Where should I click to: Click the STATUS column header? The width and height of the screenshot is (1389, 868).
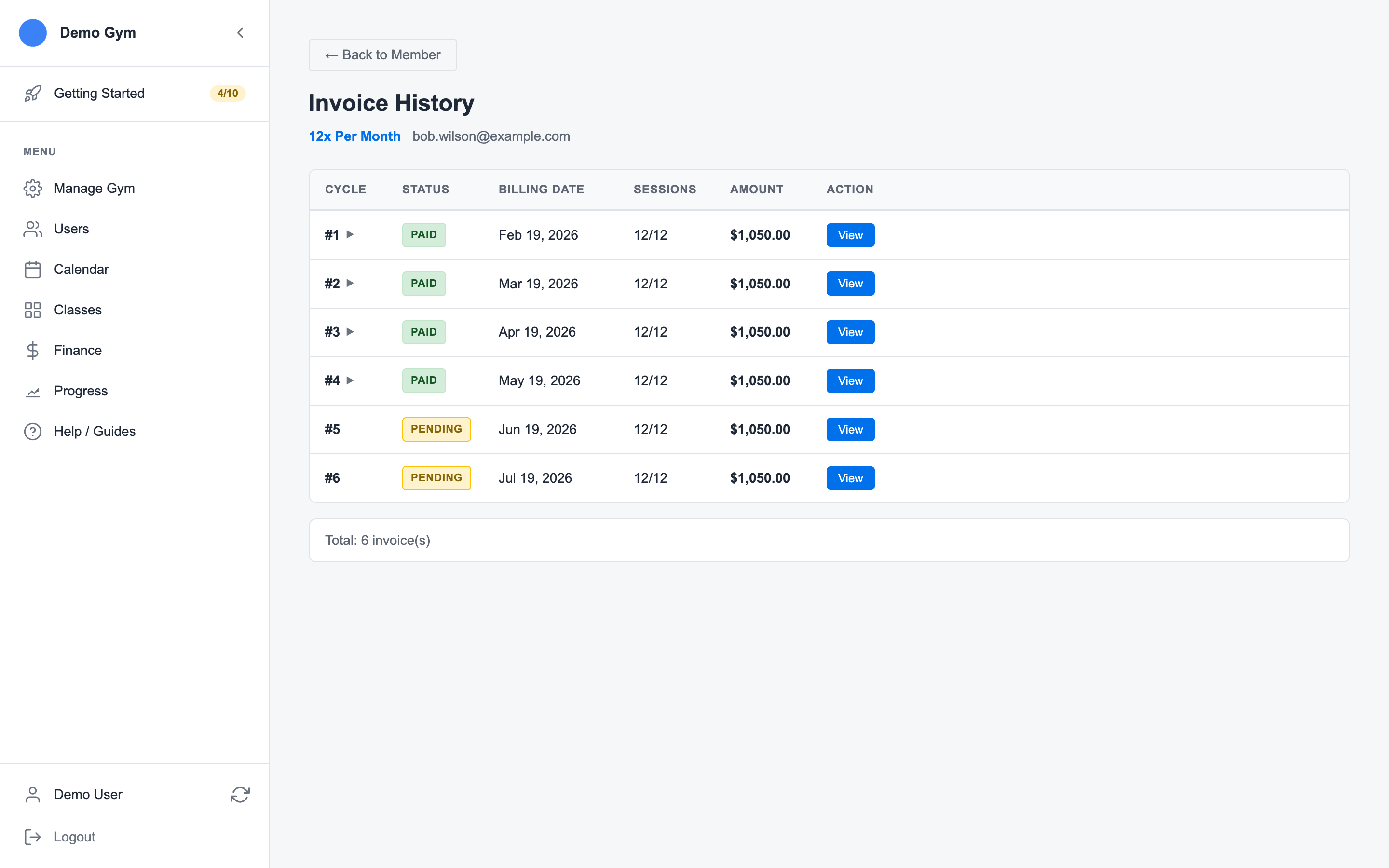(425, 190)
